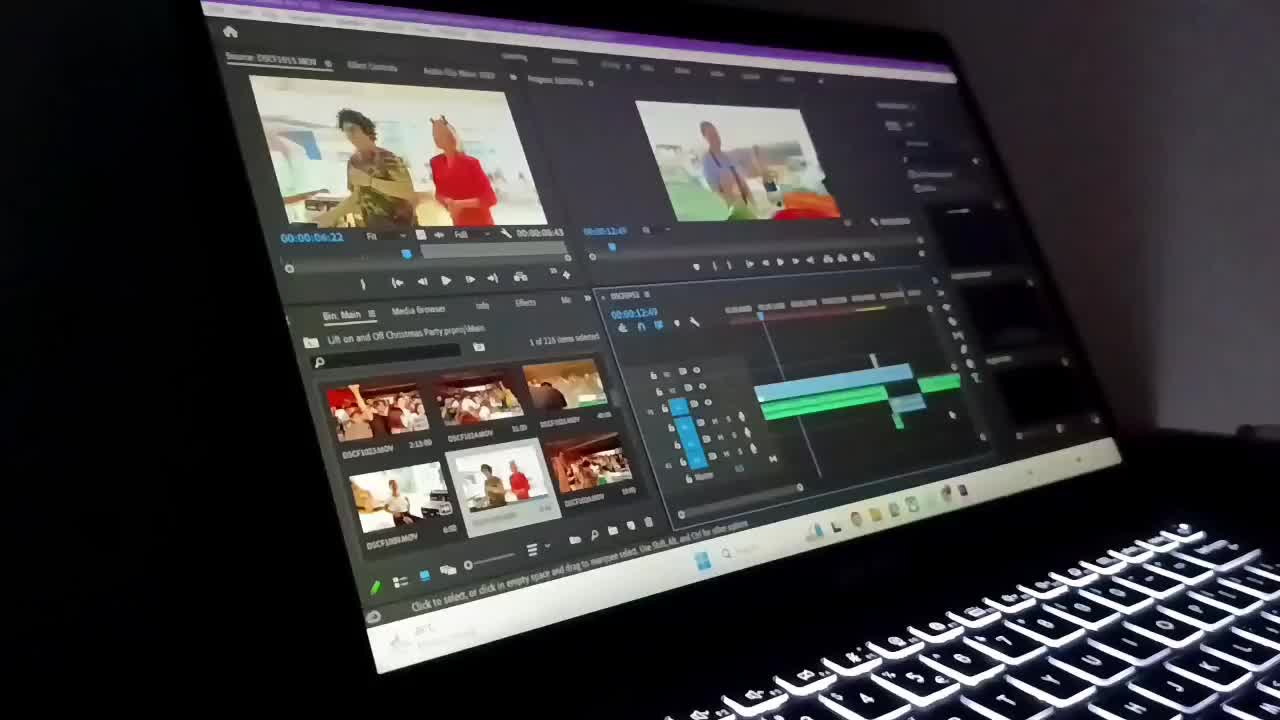Open the Source monitor wrench settings
The width and height of the screenshot is (1280, 720).
click(507, 233)
